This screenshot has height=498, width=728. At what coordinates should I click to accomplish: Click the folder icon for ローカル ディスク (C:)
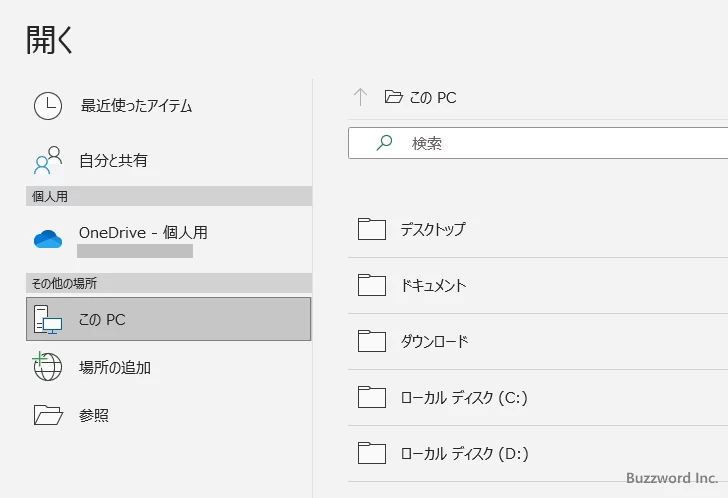[372, 397]
